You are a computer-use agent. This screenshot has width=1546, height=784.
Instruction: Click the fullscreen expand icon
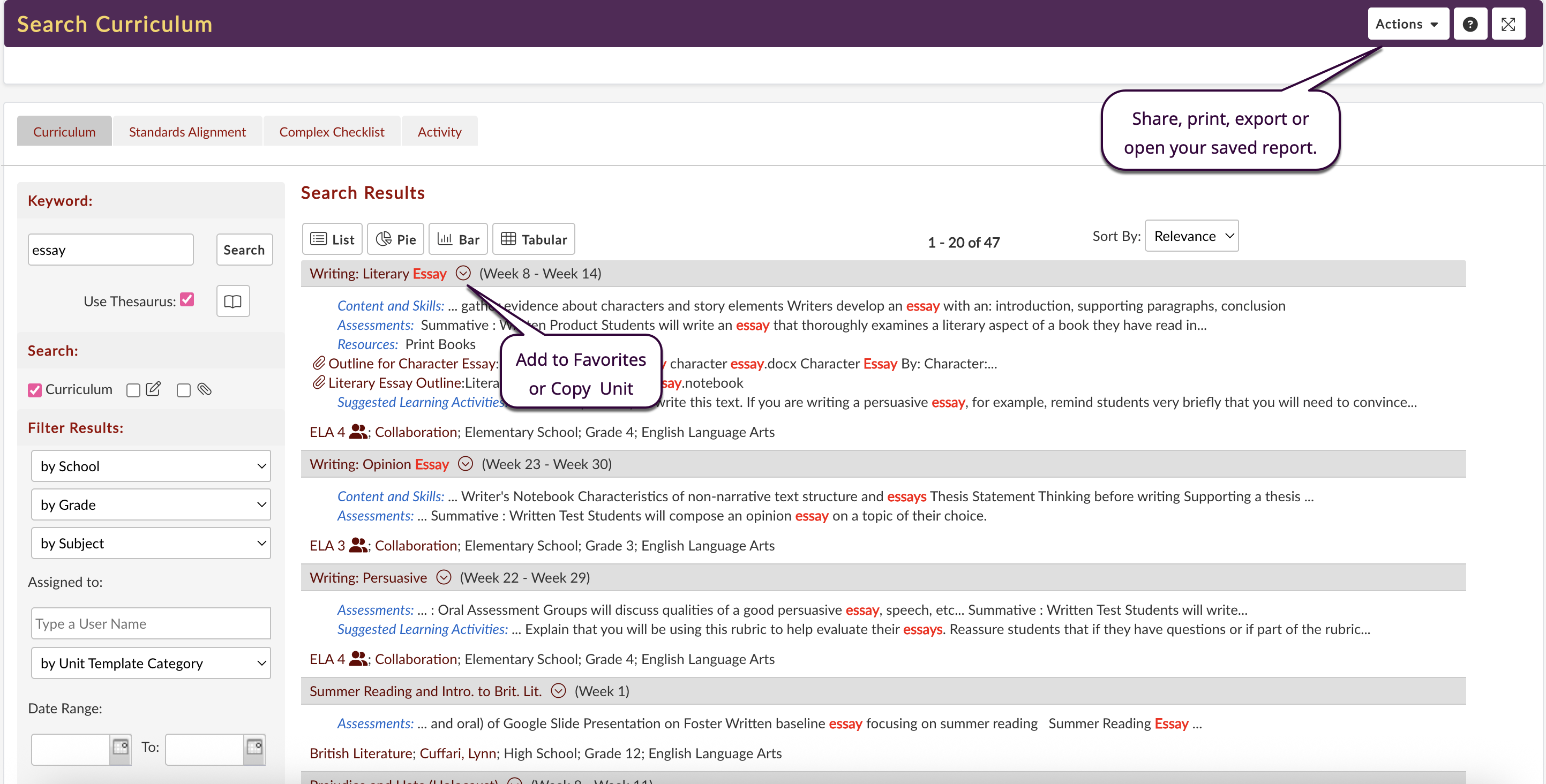point(1508,24)
